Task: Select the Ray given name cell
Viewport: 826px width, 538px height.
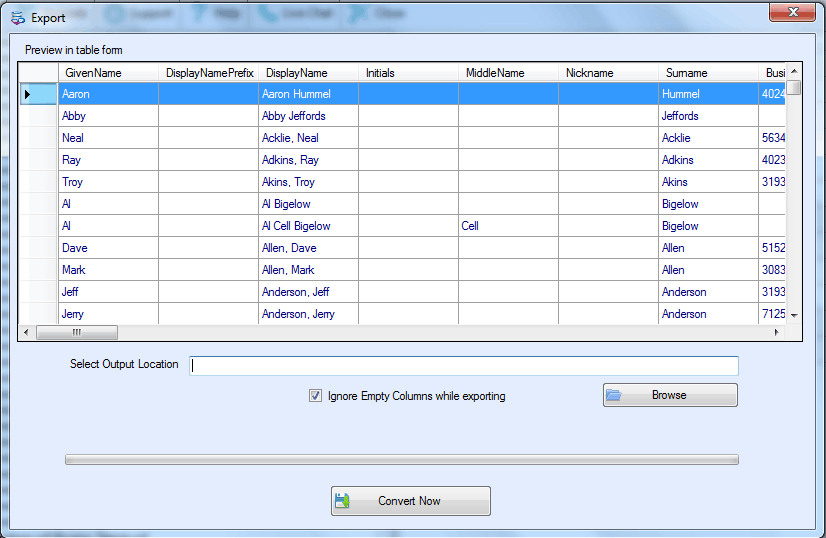Action: (x=109, y=160)
